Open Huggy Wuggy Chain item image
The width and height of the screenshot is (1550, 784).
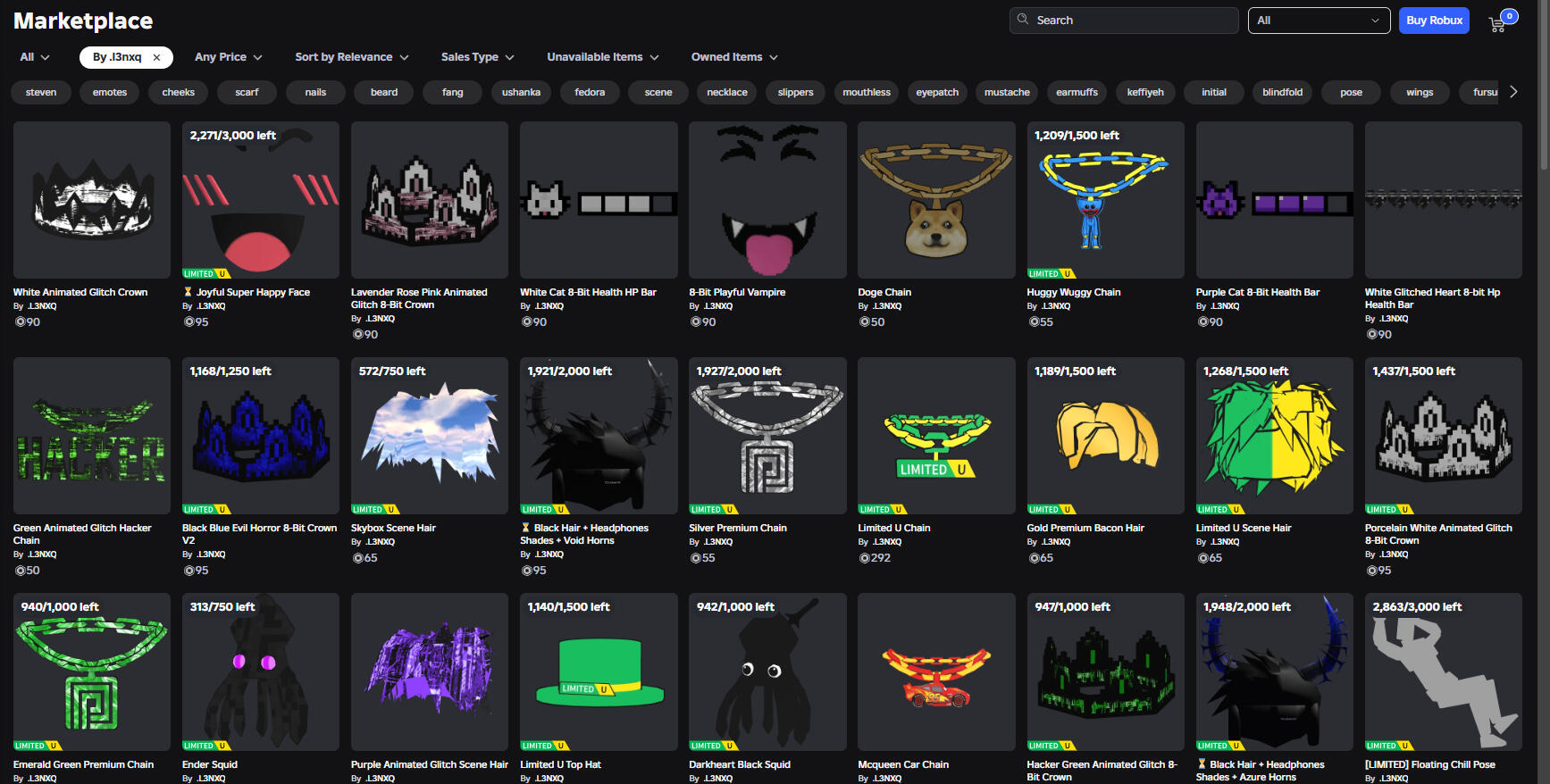[x=1105, y=200]
